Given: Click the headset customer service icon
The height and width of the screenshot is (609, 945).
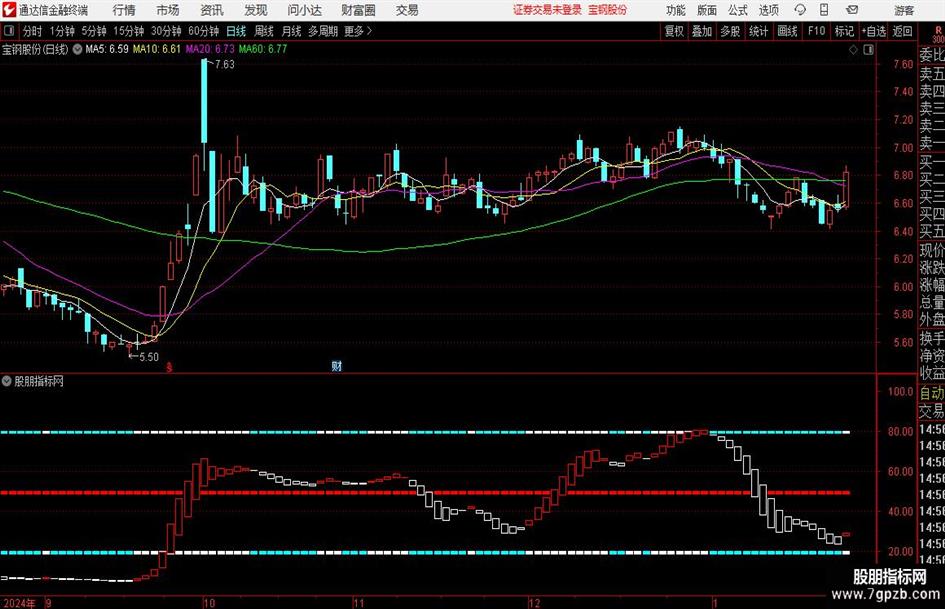Looking at the screenshot, I should coord(800,10).
